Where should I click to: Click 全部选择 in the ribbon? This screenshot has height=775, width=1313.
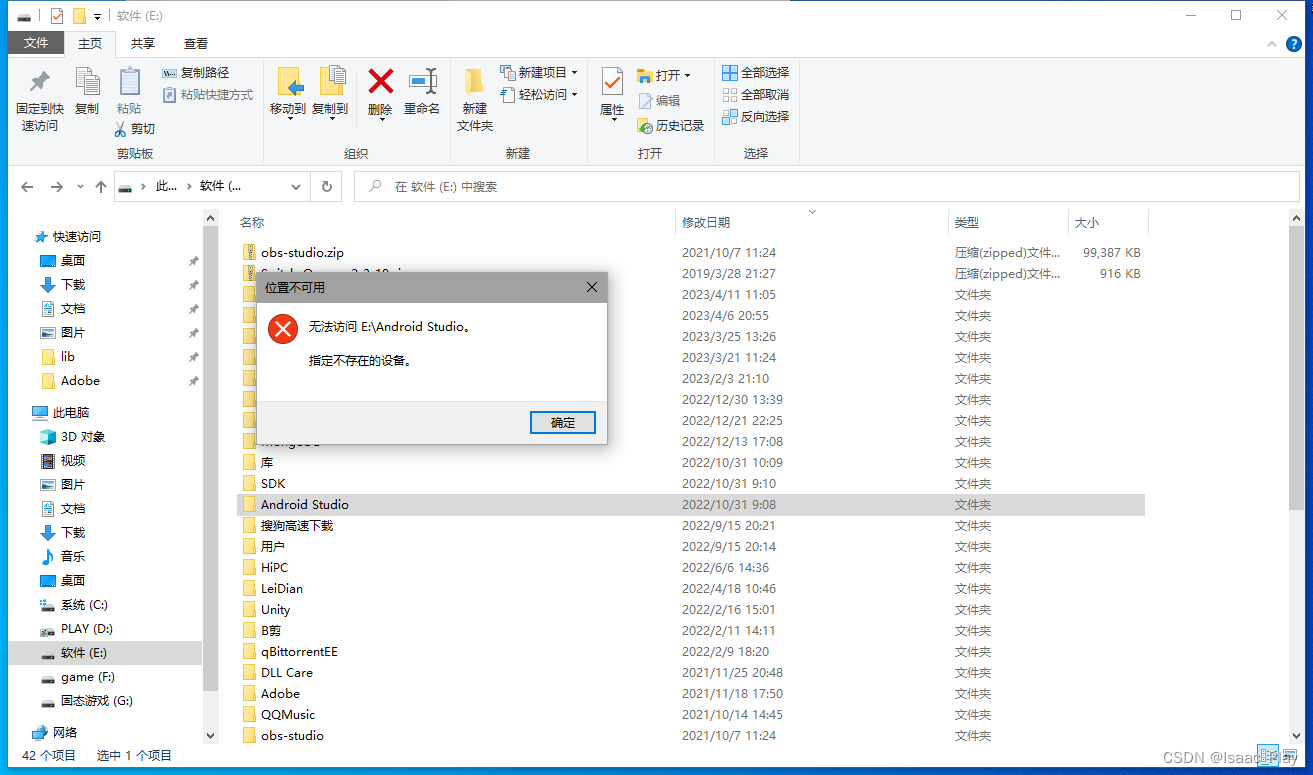click(756, 73)
